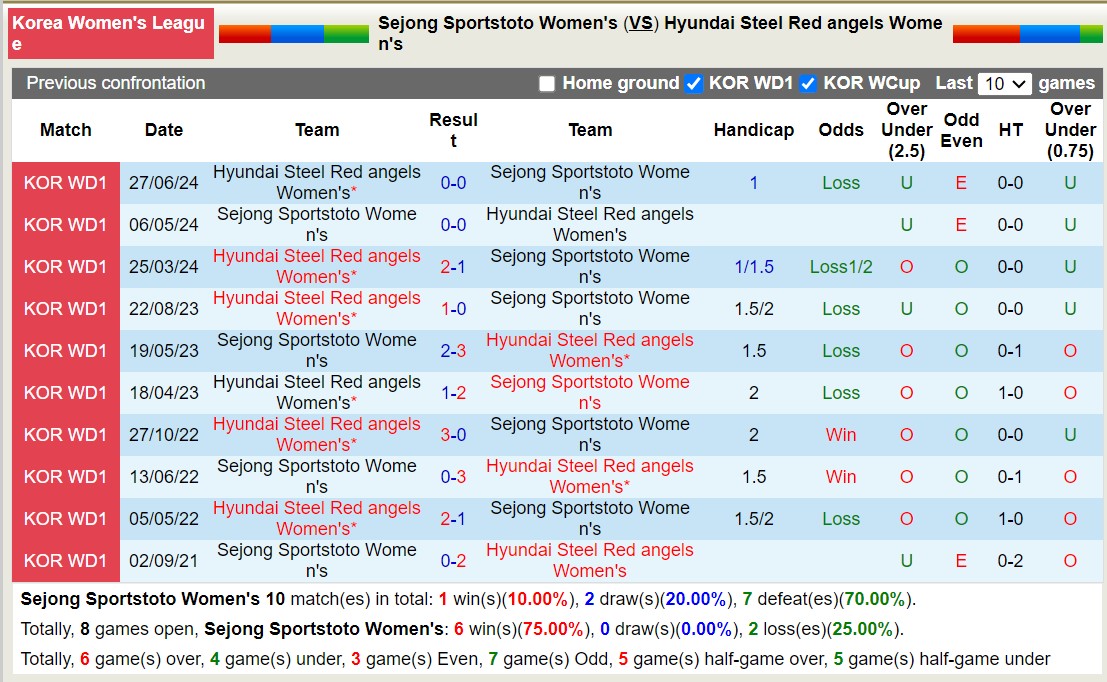Click the KOR WD1 badge beside the 18/04/23 match
The image size is (1107, 682).
pyautogui.click(x=64, y=393)
